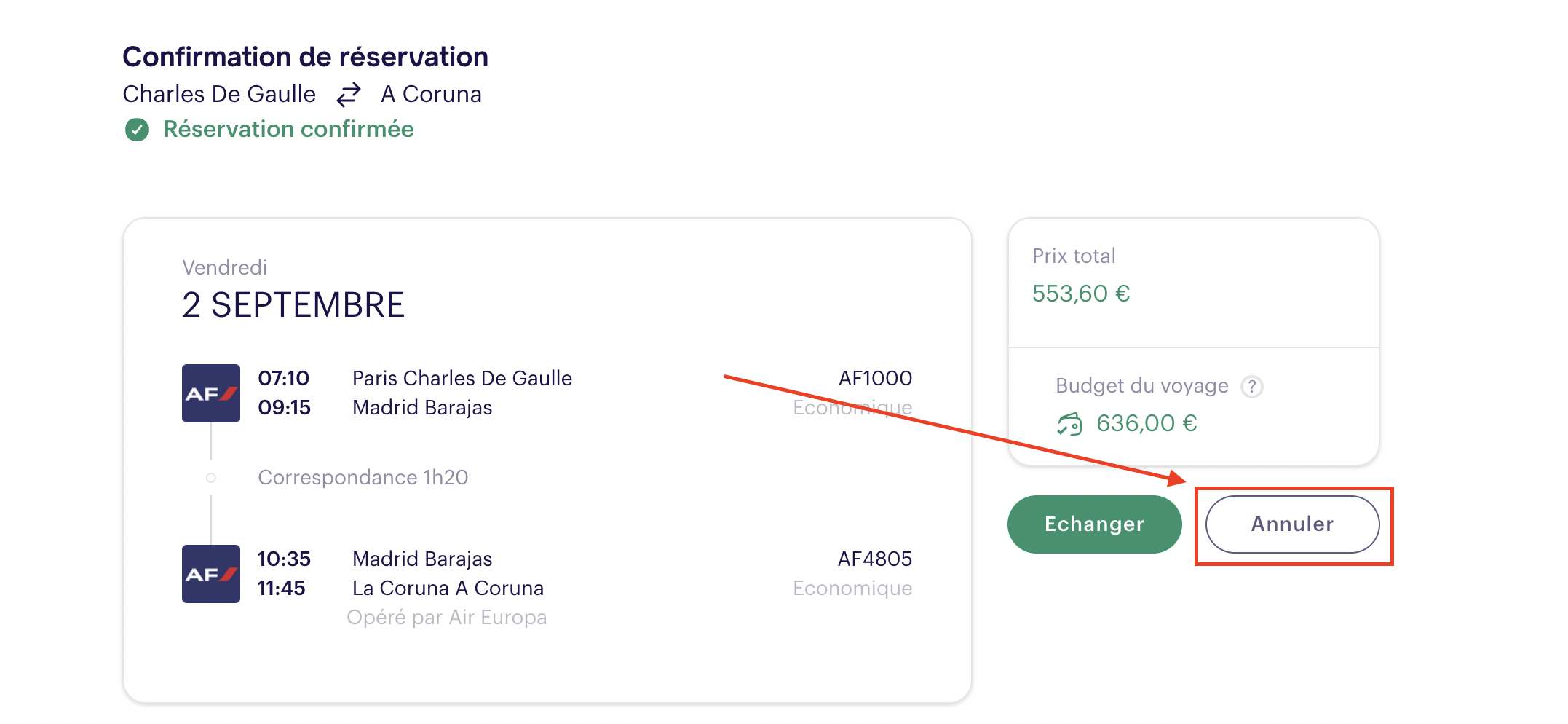The height and width of the screenshot is (724, 1568).
Task: Click the Confirmation de réservation title
Action: (x=305, y=57)
